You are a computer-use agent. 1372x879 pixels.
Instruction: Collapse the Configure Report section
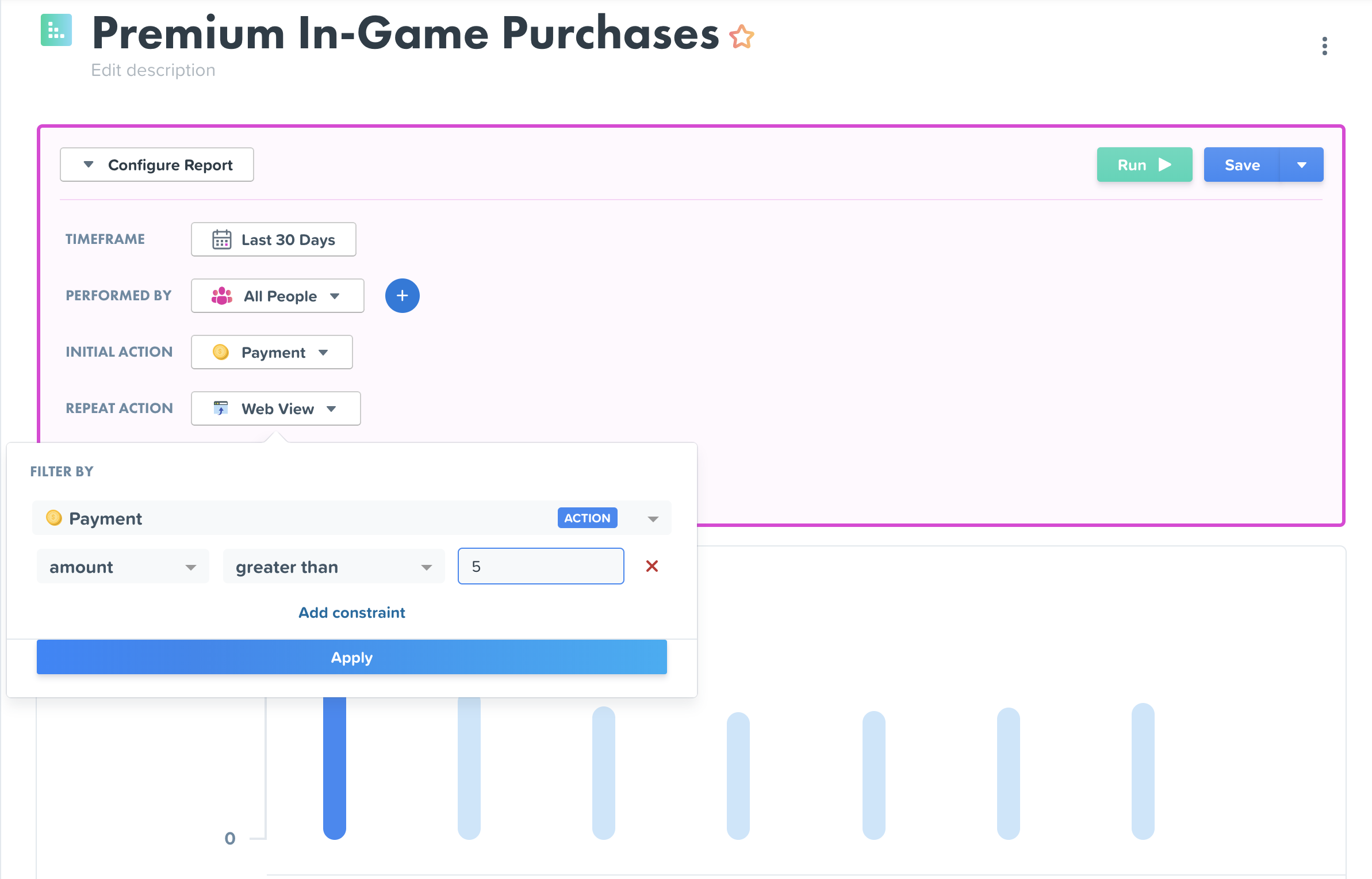[x=157, y=165]
